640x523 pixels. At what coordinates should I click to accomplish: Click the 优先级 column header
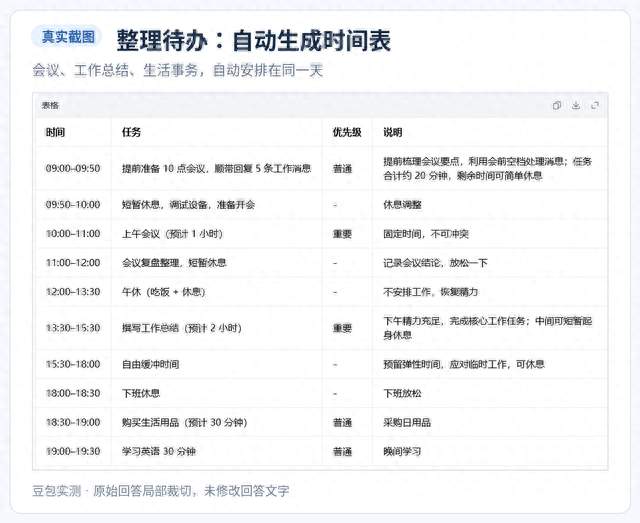tap(347, 132)
